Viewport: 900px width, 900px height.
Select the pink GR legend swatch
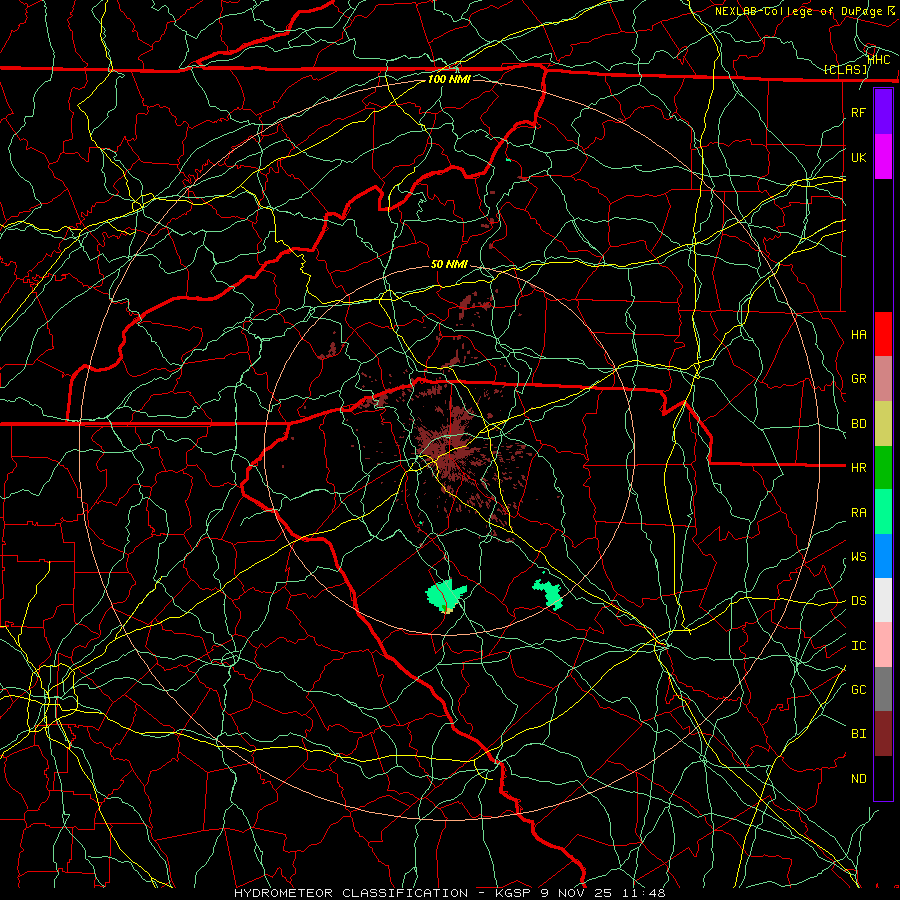pyautogui.click(x=883, y=378)
